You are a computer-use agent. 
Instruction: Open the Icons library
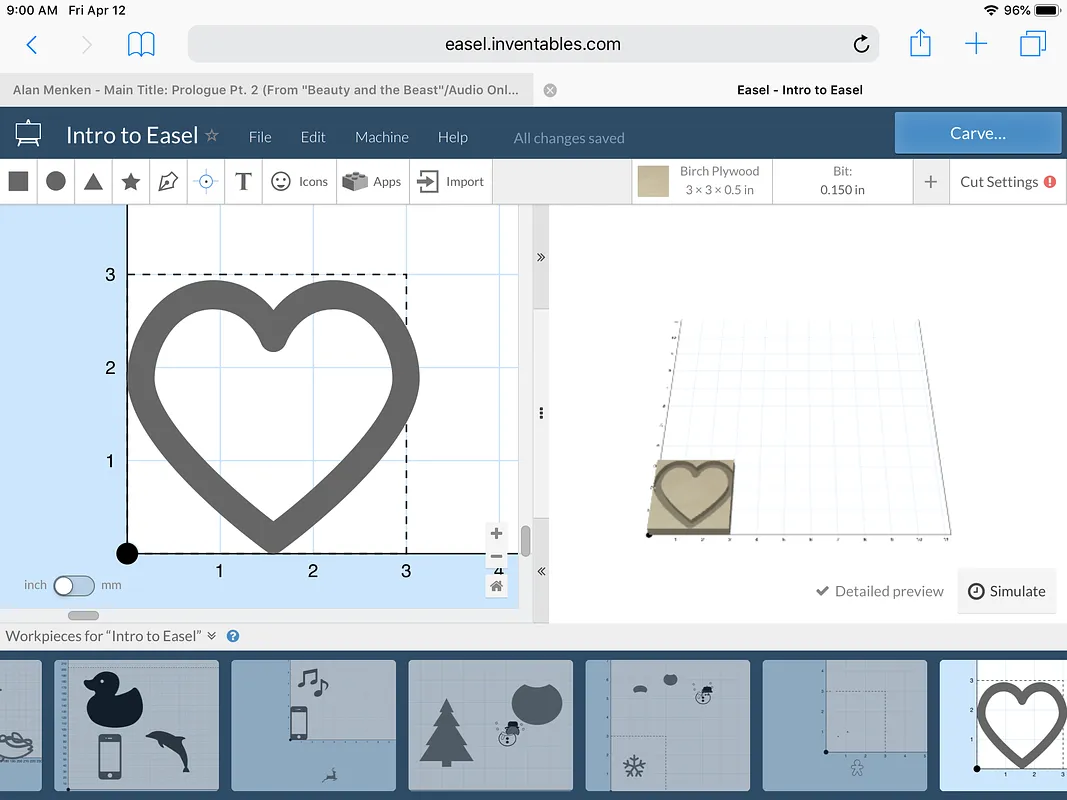[x=300, y=181]
